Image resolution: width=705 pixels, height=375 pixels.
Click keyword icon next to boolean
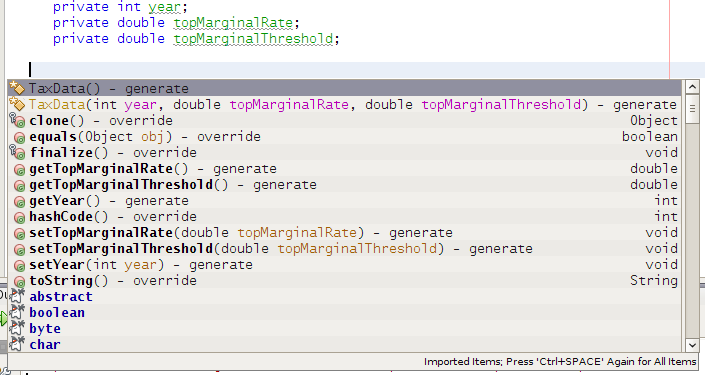pos(17,312)
